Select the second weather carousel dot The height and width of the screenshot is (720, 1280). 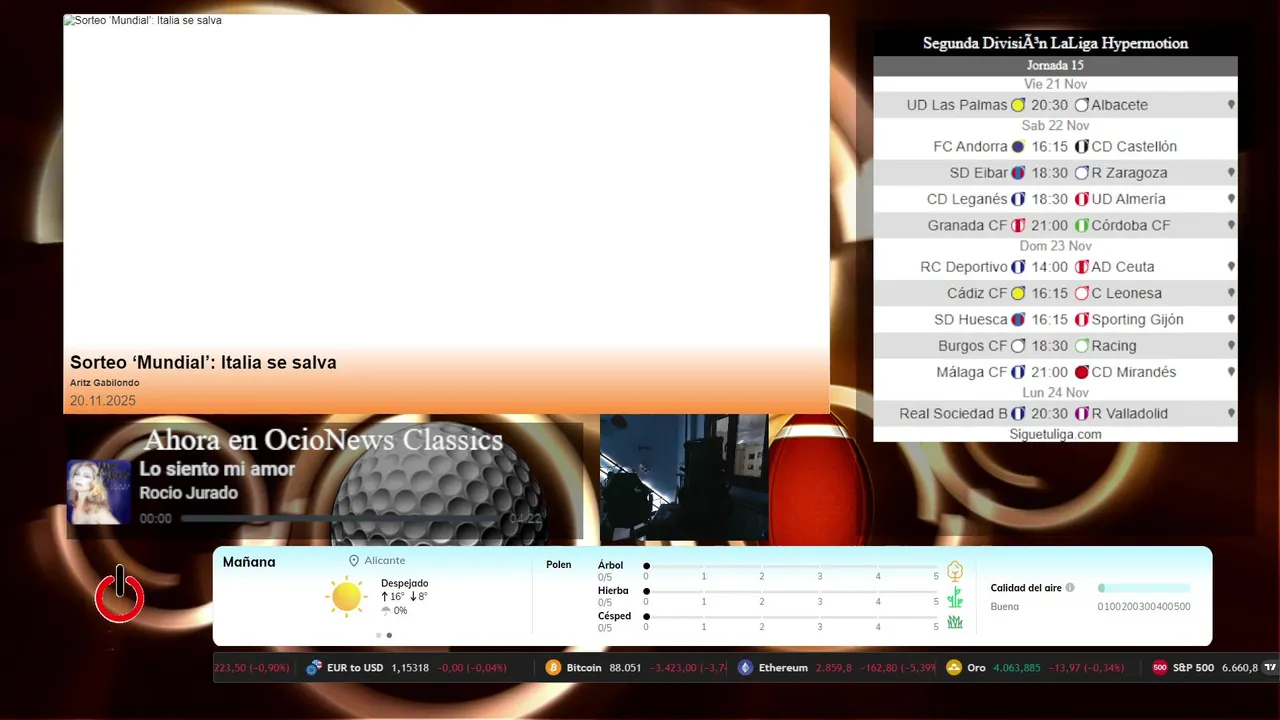(389, 635)
